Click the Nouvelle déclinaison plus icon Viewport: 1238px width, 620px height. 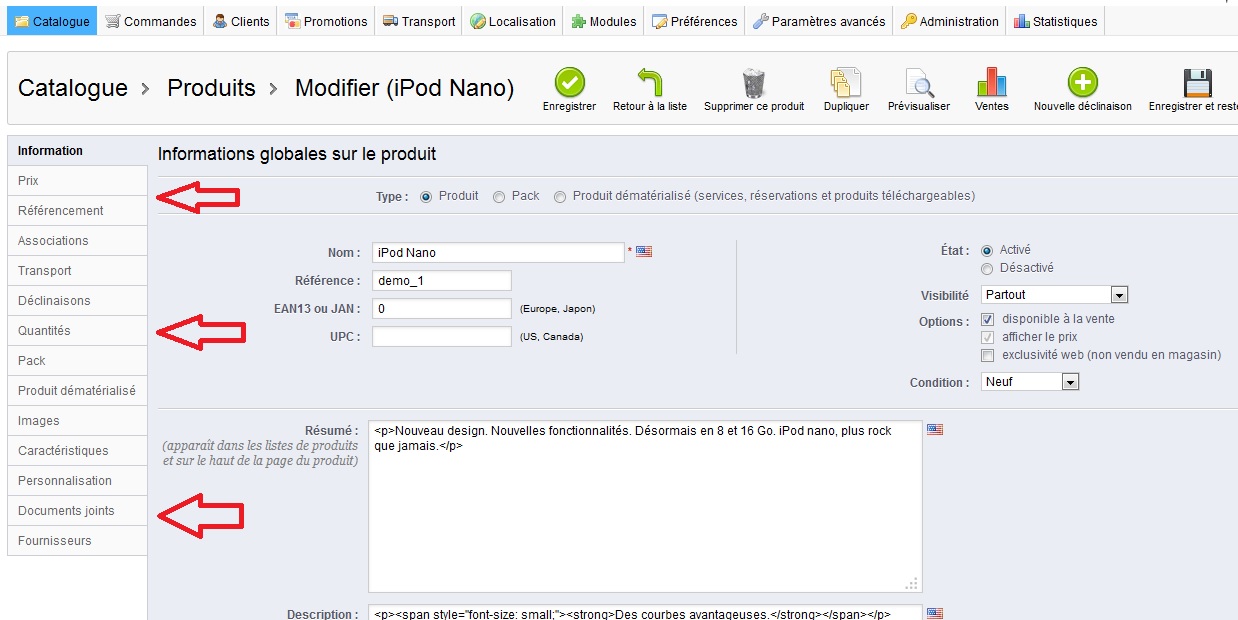click(x=1083, y=82)
